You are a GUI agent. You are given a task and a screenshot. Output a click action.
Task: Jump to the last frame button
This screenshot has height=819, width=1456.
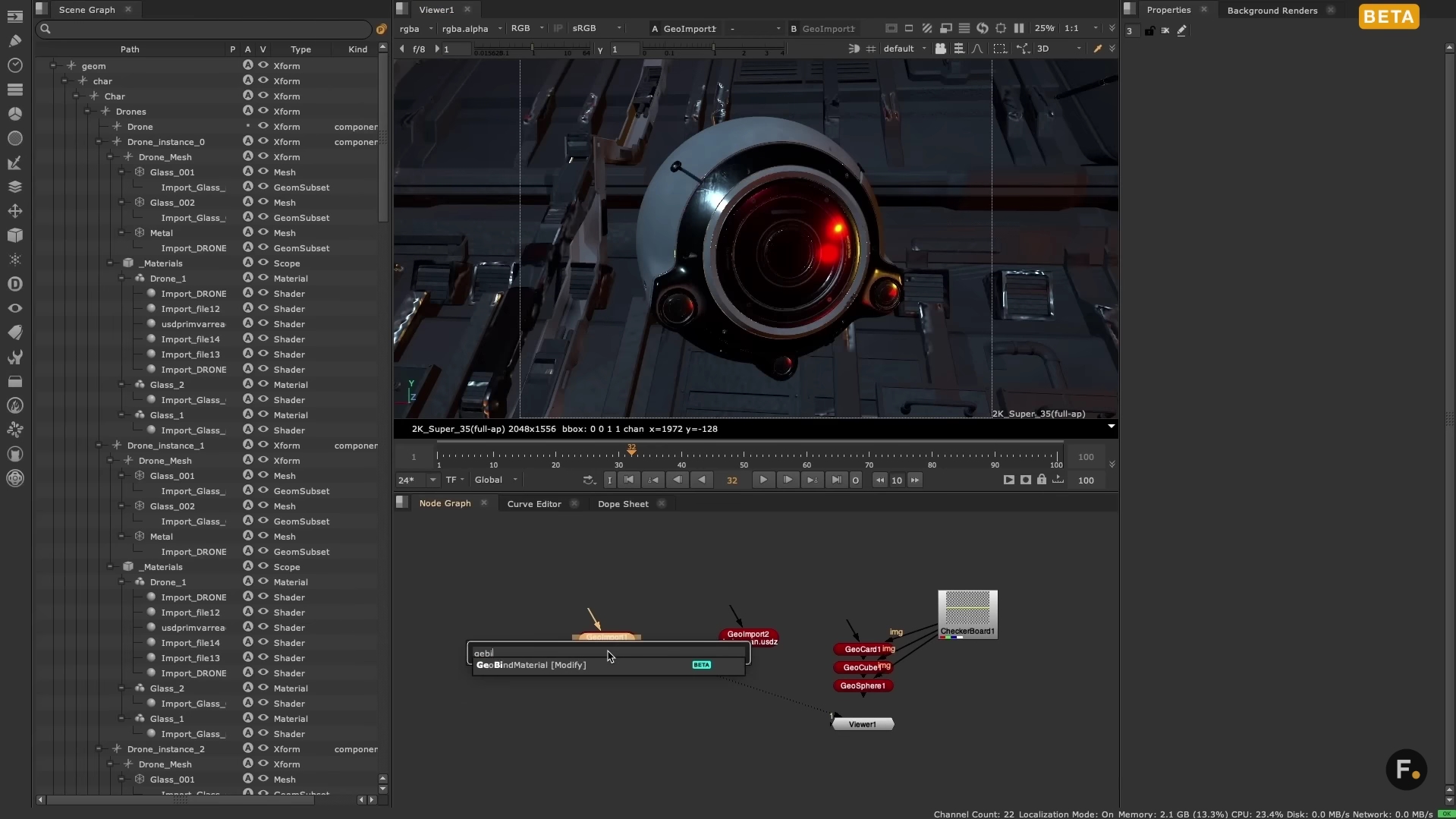pyautogui.click(x=836, y=480)
